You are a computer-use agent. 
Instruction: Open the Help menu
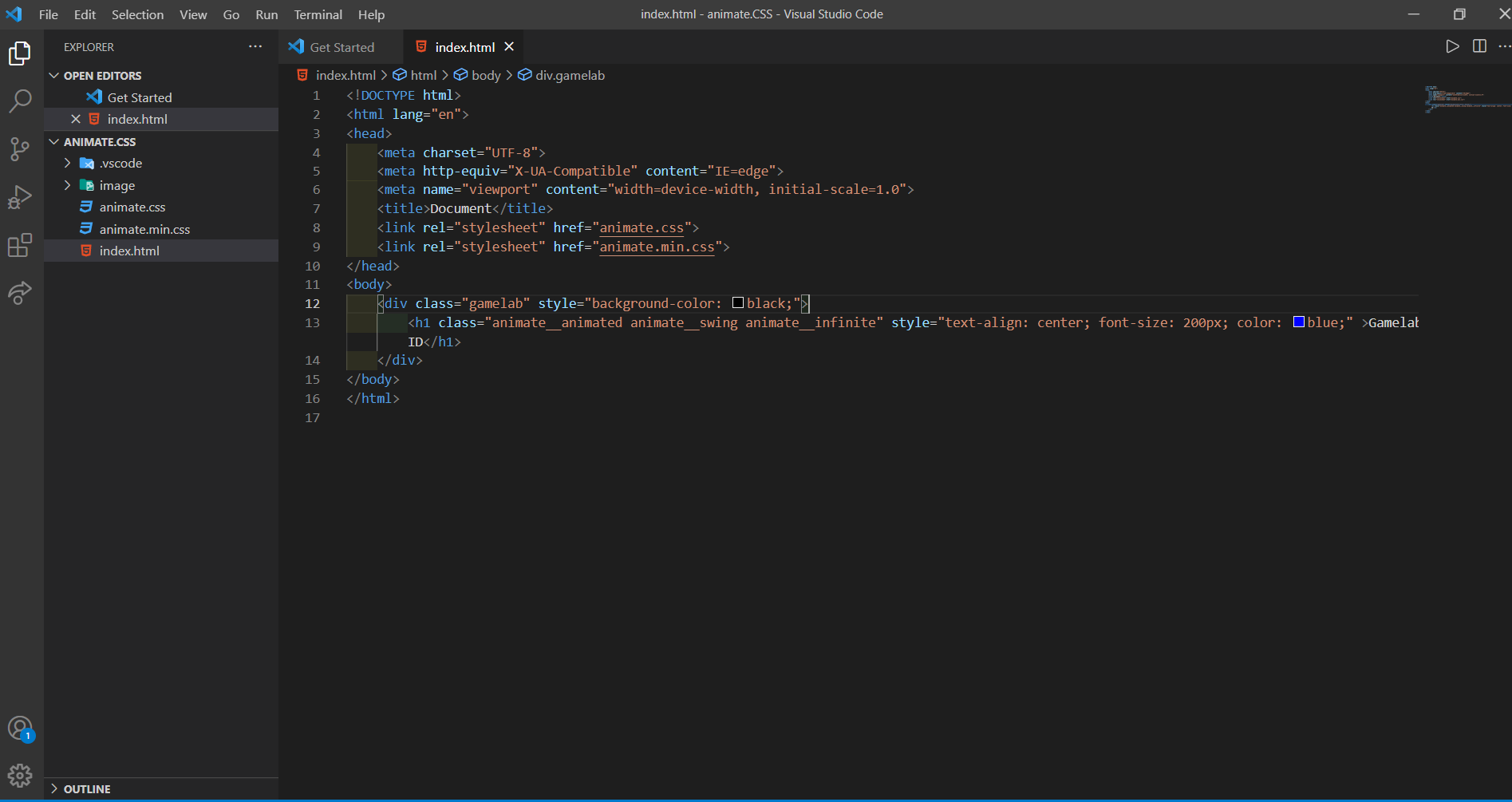371,14
